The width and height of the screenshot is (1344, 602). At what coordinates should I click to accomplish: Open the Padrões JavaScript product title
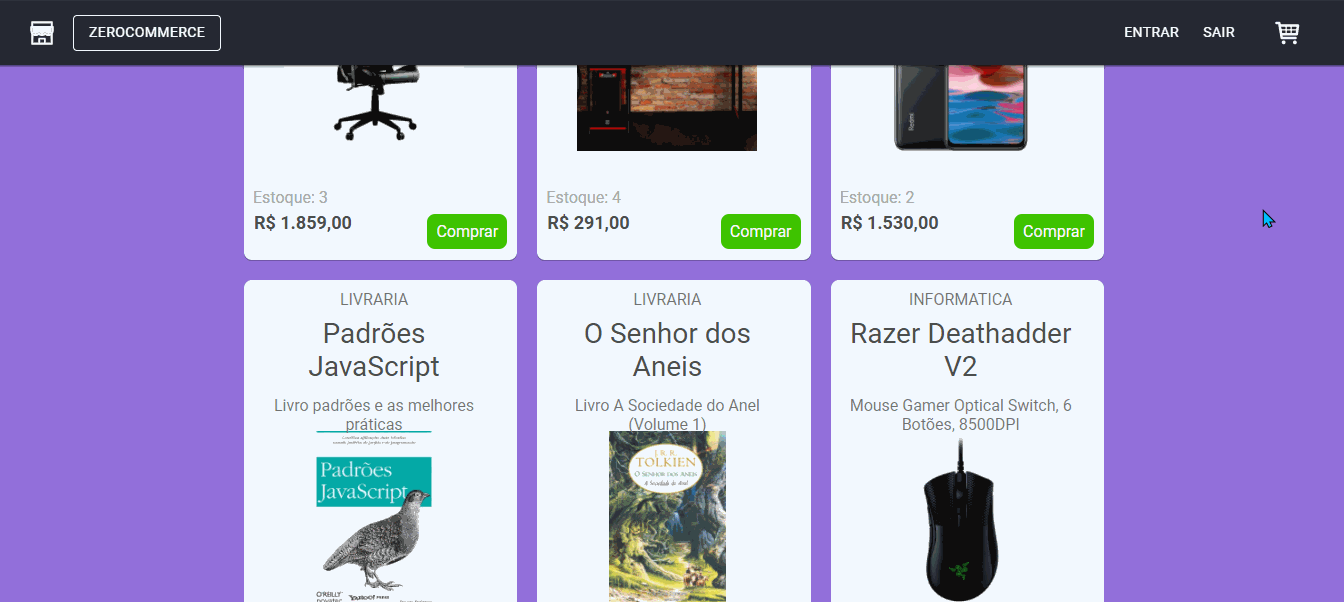click(374, 350)
